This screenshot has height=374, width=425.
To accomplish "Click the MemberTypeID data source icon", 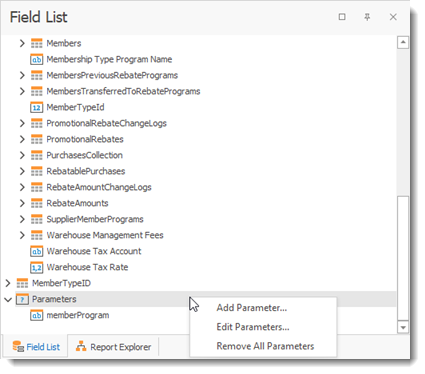I will (22, 283).
